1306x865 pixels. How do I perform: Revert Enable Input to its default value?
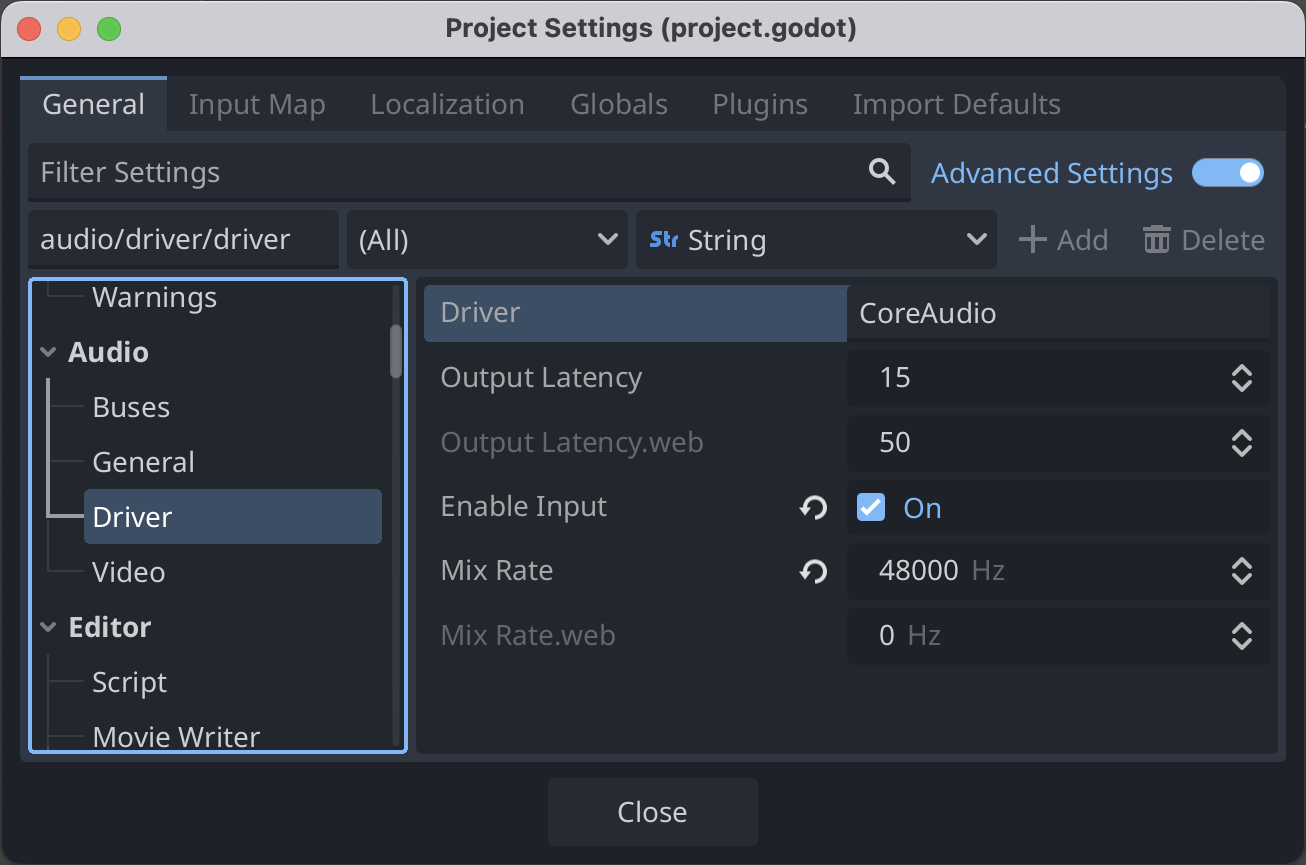813,507
